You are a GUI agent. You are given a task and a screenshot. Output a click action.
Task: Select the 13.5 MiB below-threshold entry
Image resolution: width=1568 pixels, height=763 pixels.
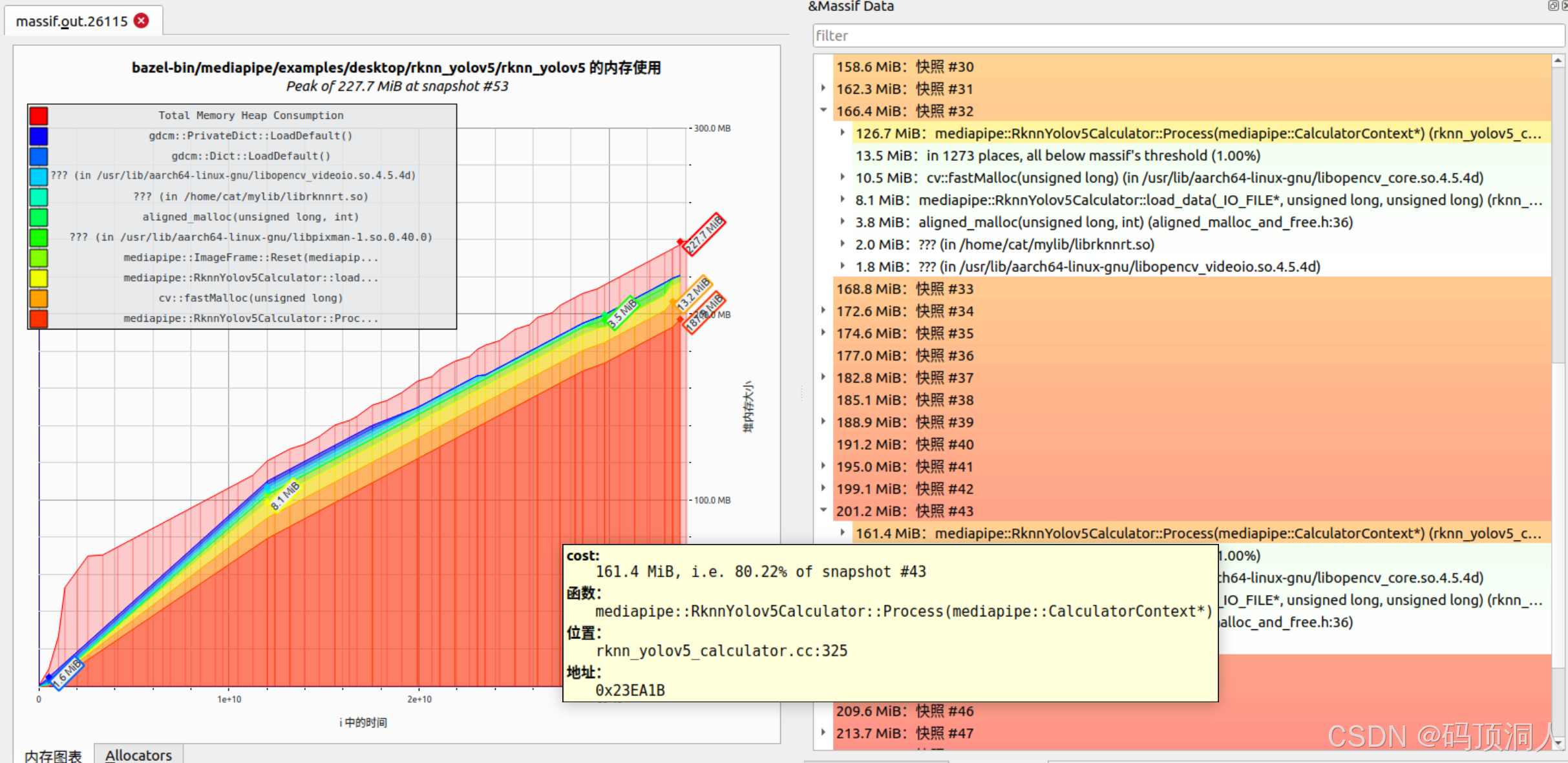pos(1057,156)
